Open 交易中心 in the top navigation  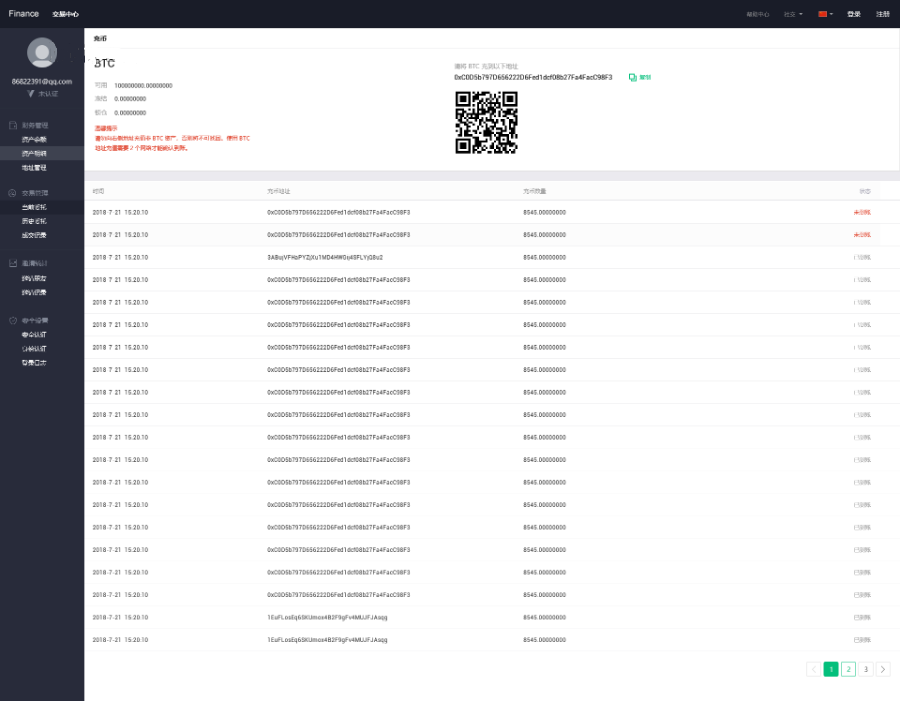coord(66,14)
